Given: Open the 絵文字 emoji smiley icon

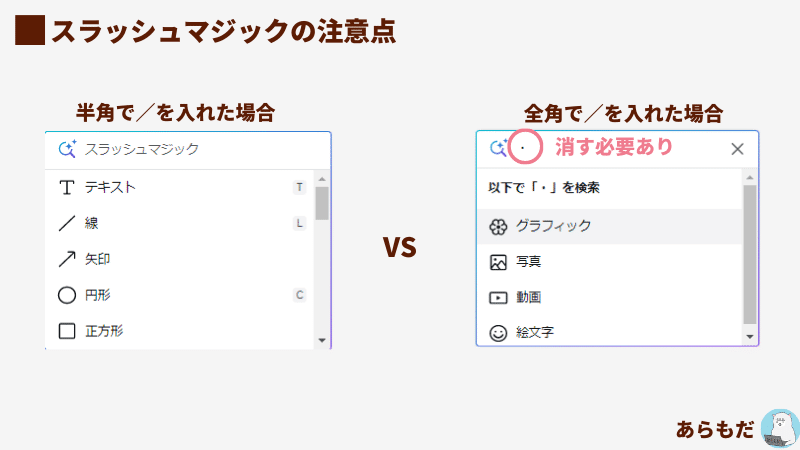Looking at the screenshot, I should tap(498, 333).
